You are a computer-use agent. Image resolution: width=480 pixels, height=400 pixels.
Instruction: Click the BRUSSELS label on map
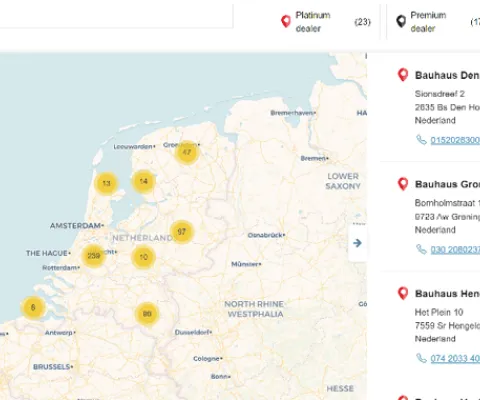(x=53, y=367)
